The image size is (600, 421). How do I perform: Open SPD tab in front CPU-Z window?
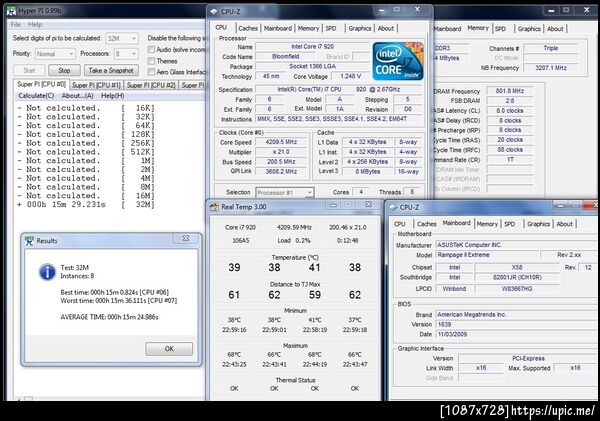pyautogui.click(x=331, y=28)
